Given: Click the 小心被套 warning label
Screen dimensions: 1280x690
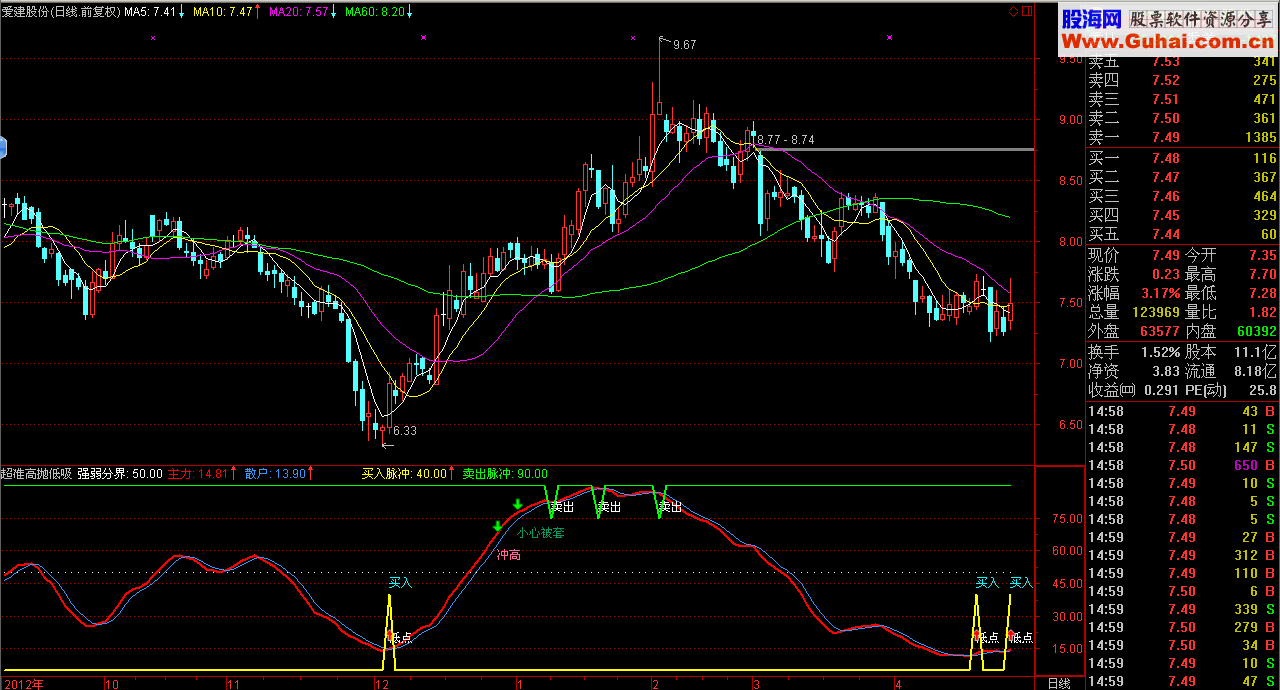Looking at the screenshot, I should (x=540, y=533).
